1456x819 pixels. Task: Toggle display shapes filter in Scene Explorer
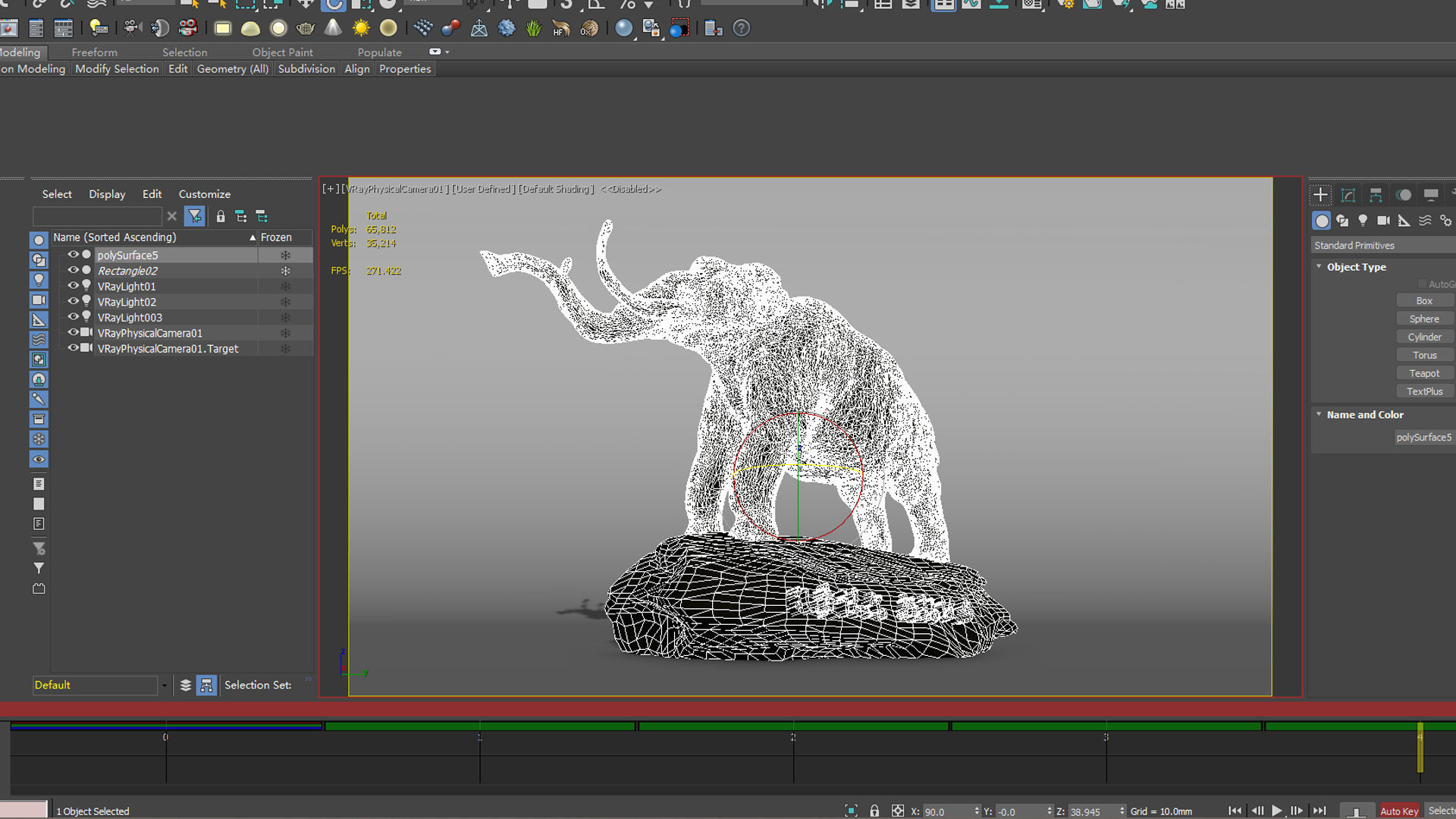(39, 260)
